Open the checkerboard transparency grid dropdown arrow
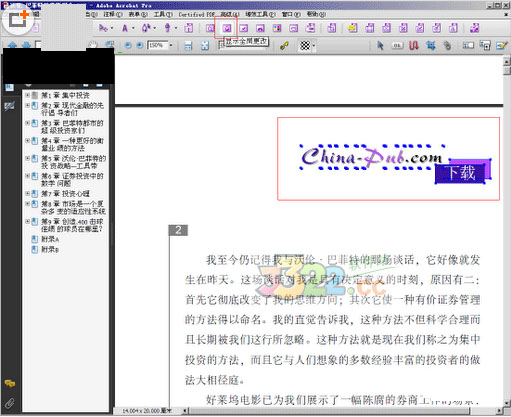 click(x=314, y=46)
